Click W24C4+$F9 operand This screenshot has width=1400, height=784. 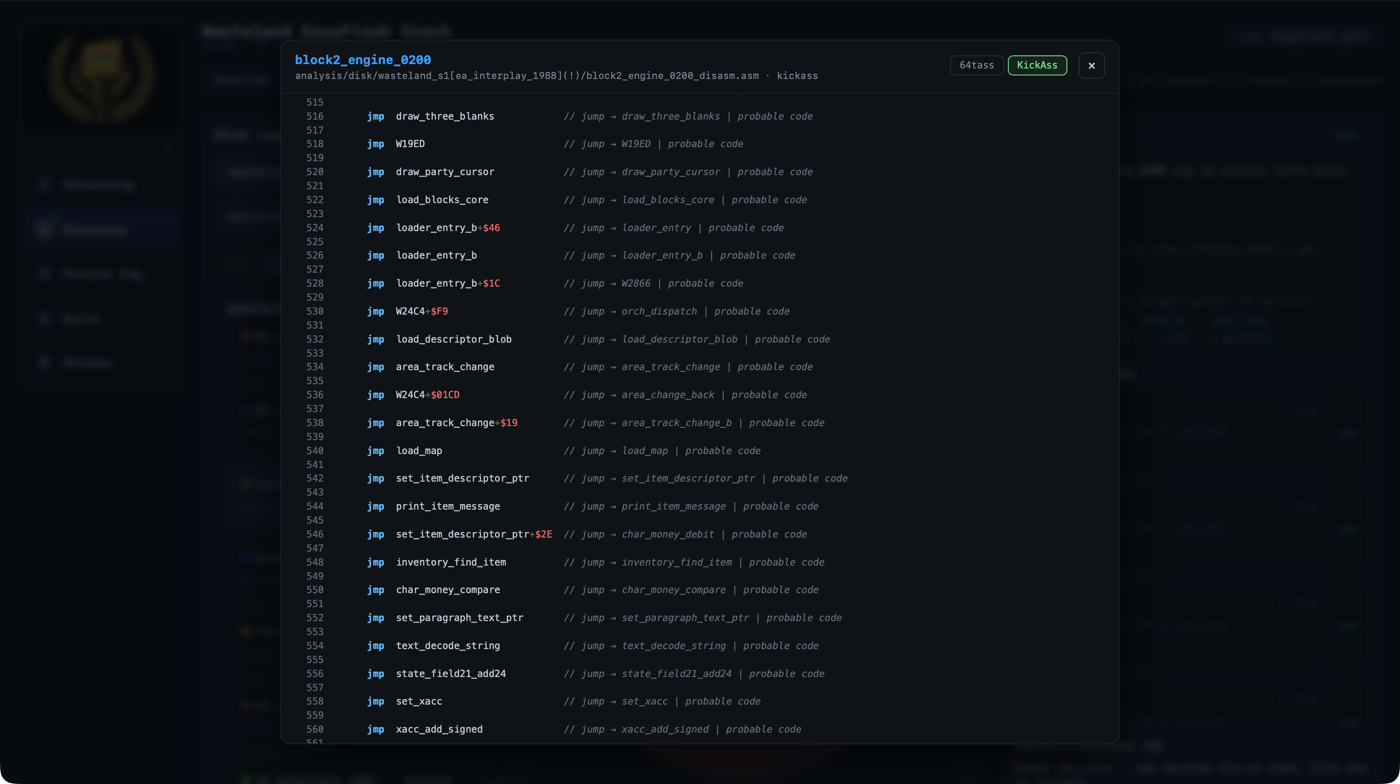(422, 311)
